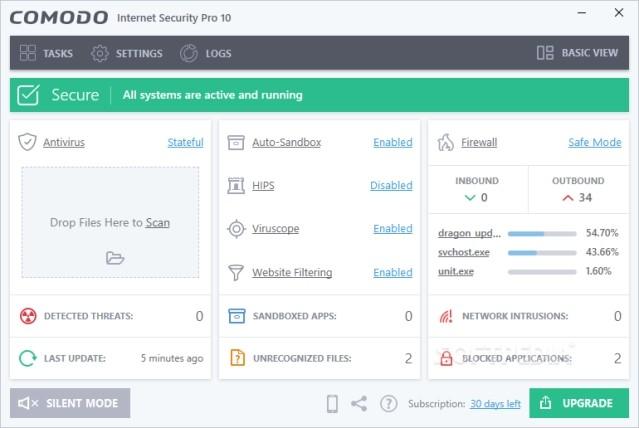Open the Auto-Sandbox link
The image size is (639, 428).
(x=286, y=142)
